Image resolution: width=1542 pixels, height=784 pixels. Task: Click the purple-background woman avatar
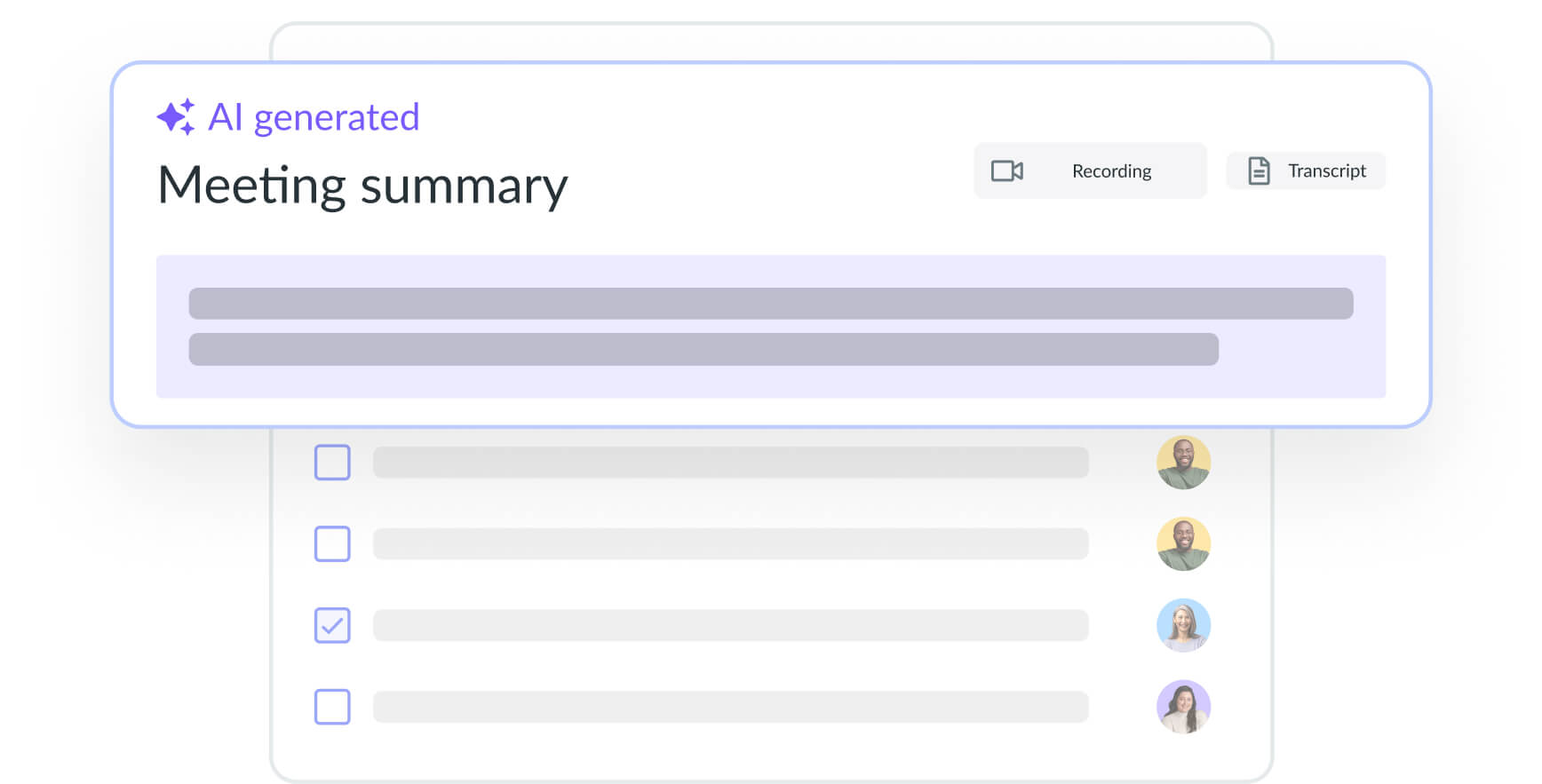1183,707
